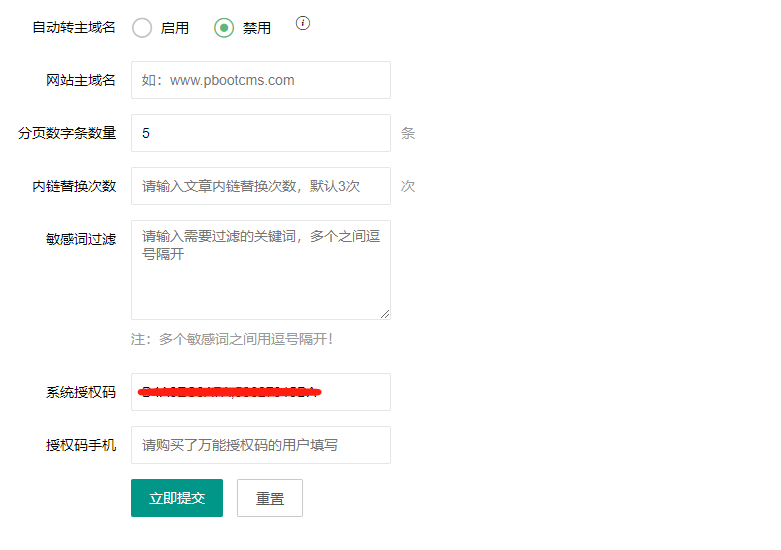Select the 禁用 radio button

tap(225, 28)
